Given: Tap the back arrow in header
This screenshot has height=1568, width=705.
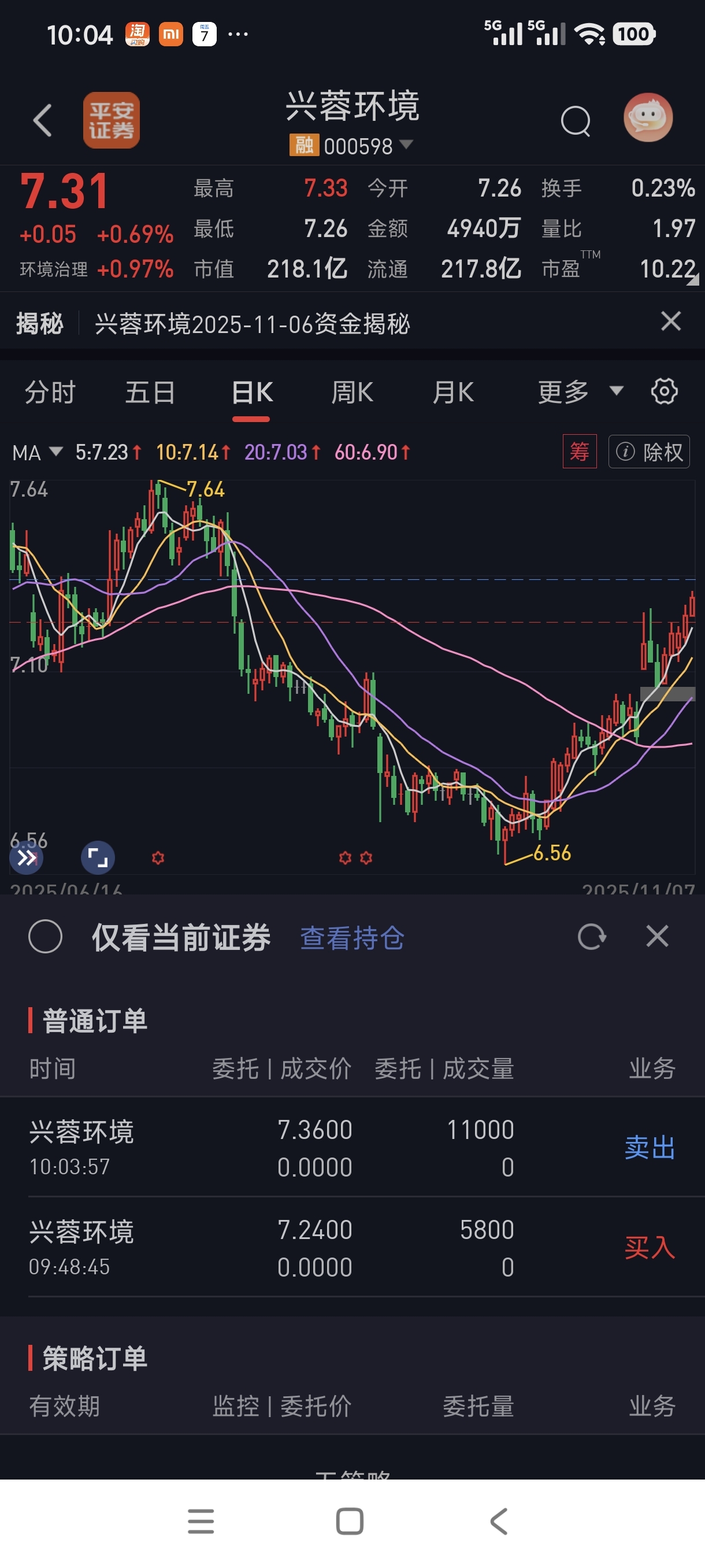Looking at the screenshot, I should point(43,120).
